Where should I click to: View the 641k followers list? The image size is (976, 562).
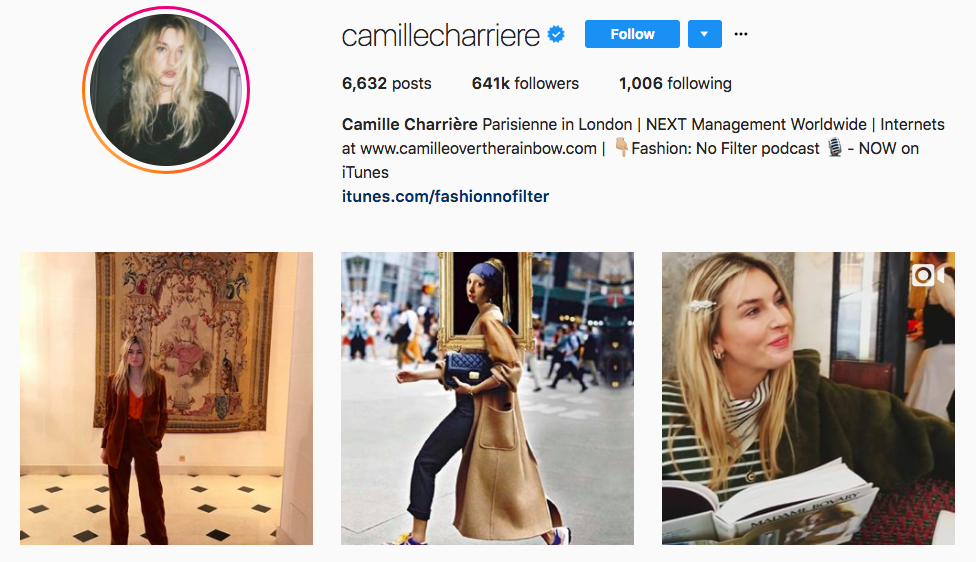point(525,83)
